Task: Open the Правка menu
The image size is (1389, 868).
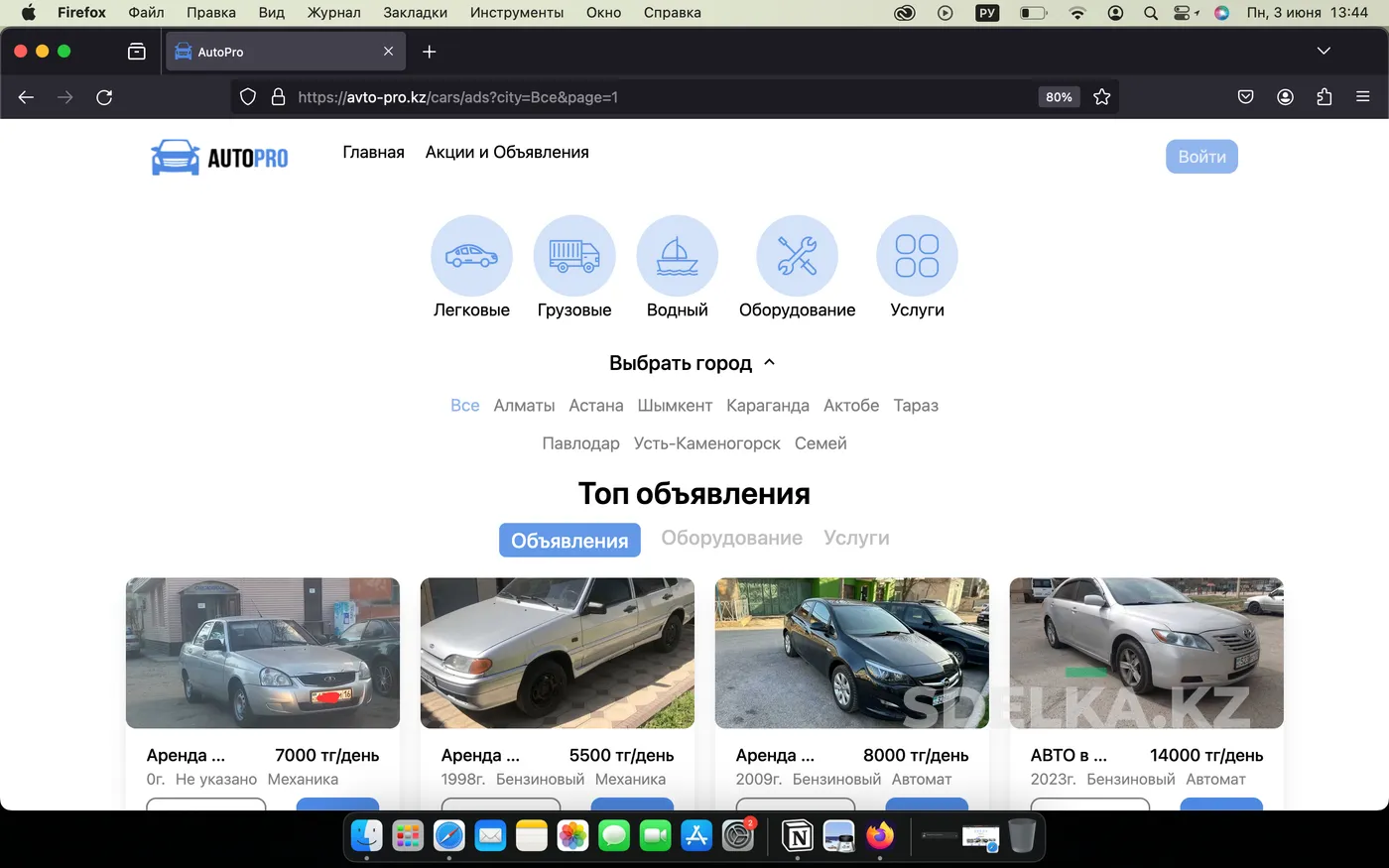Action: point(211,13)
